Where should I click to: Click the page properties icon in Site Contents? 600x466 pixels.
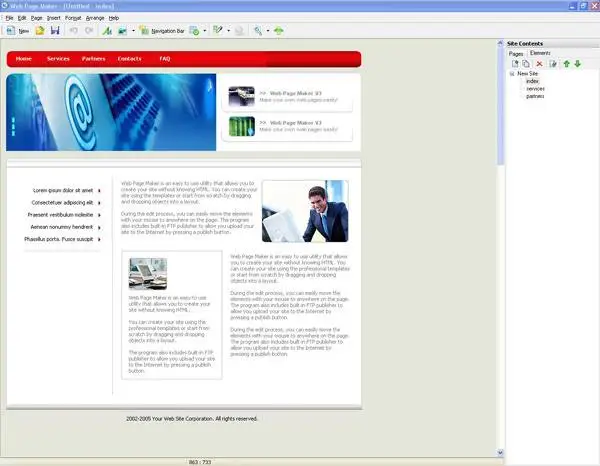[x=553, y=64]
